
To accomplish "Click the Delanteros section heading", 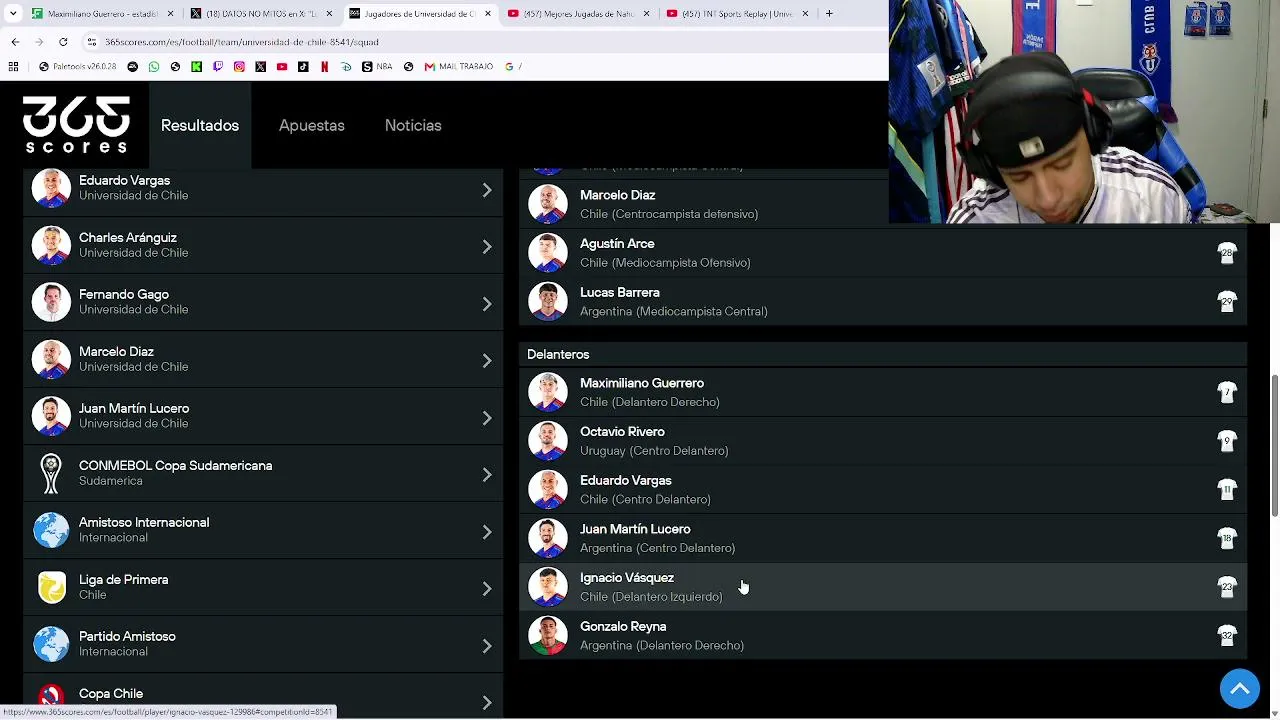I will coord(558,354).
